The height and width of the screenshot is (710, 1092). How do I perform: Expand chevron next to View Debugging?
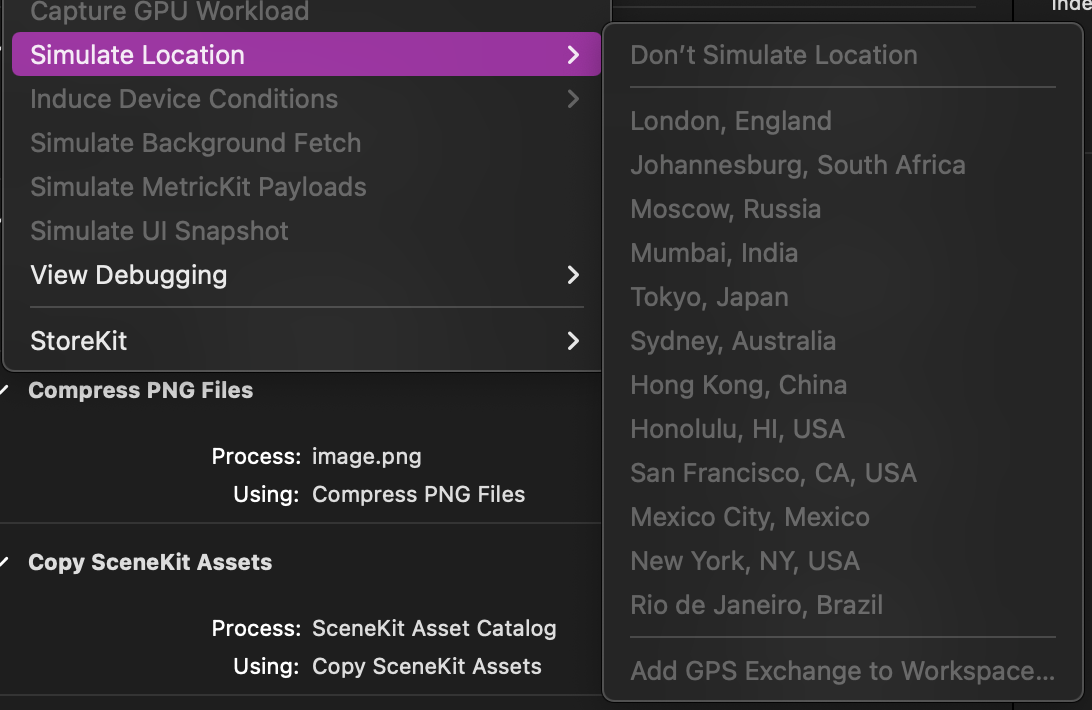(x=573, y=275)
